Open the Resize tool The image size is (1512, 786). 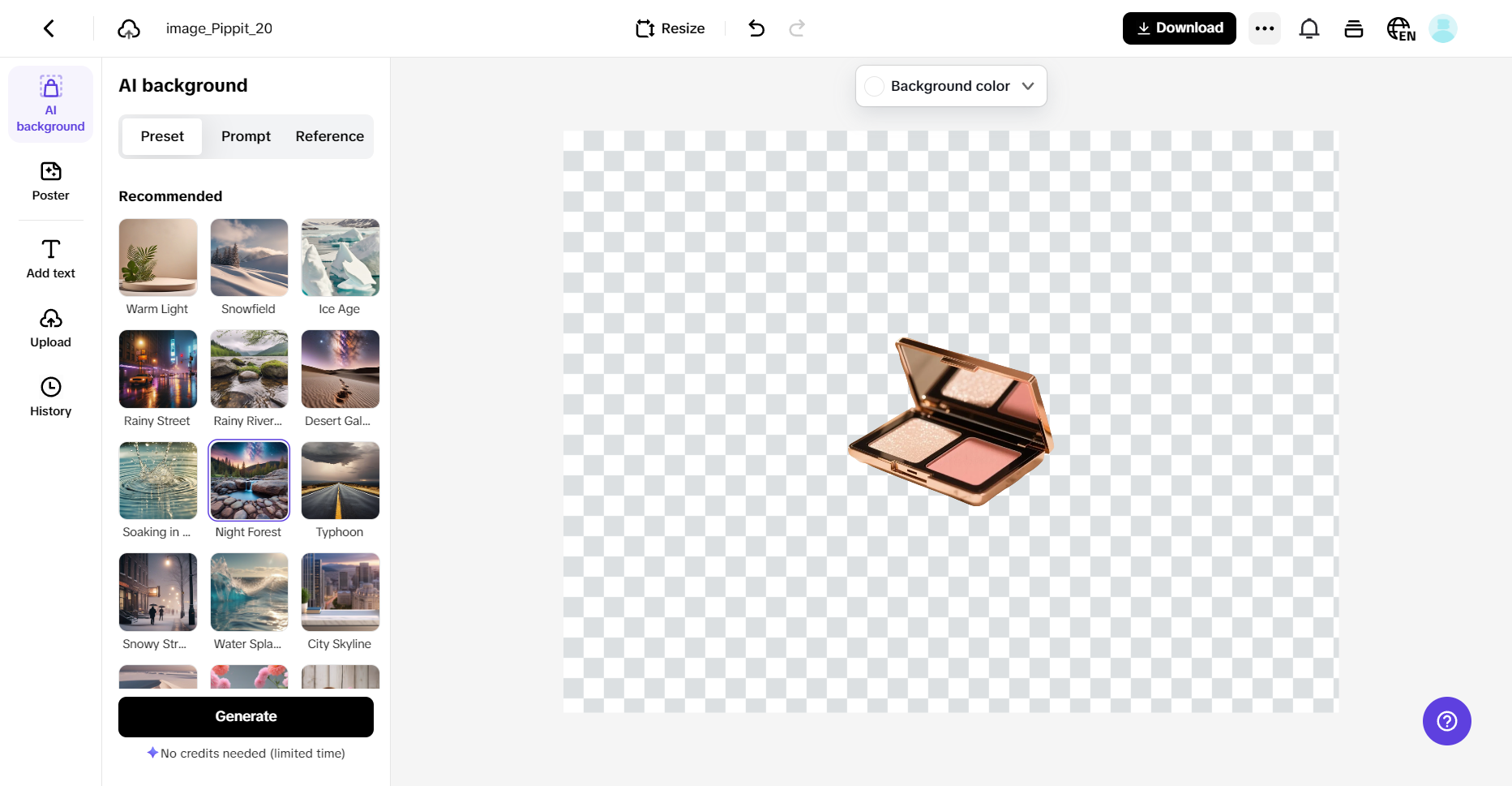(x=670, y=28)
